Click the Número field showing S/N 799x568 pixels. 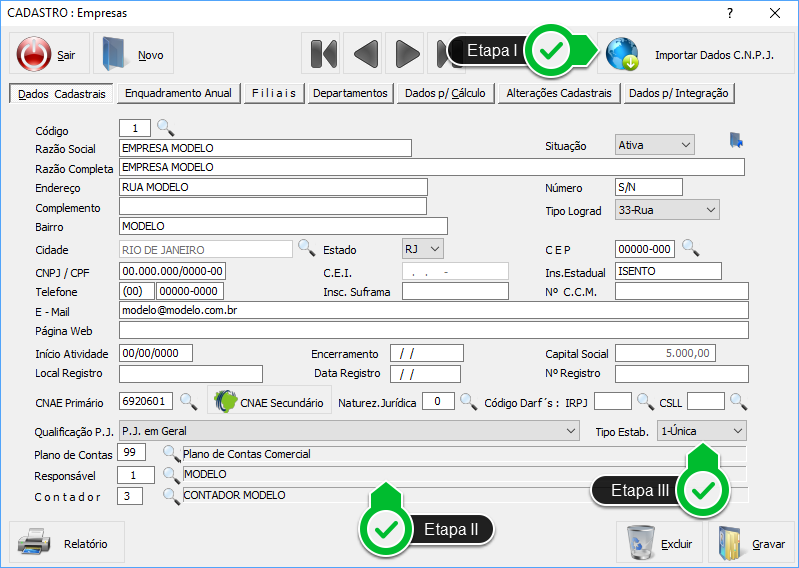[649, 187]
